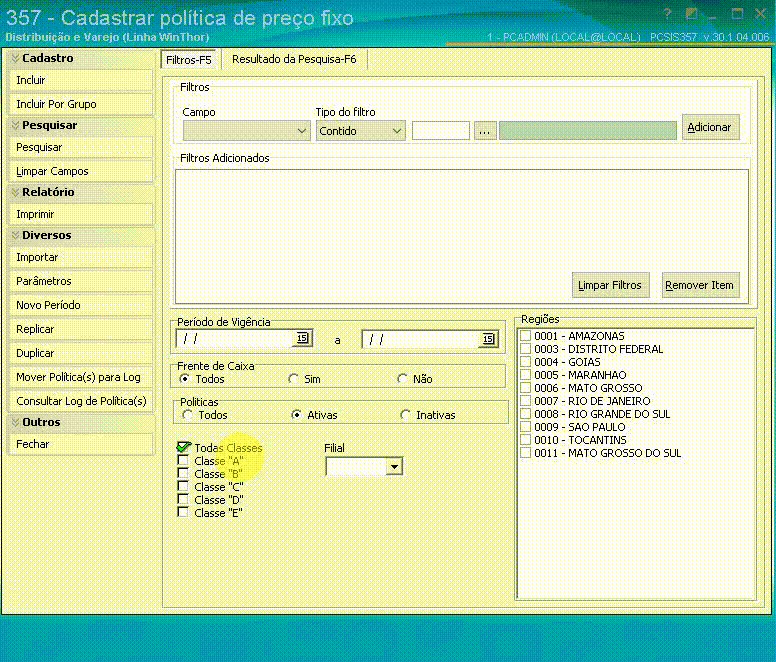Check the Classe "A" checkbox
The height and width of the screenshot is (662, 776).
tap(183, 460)
